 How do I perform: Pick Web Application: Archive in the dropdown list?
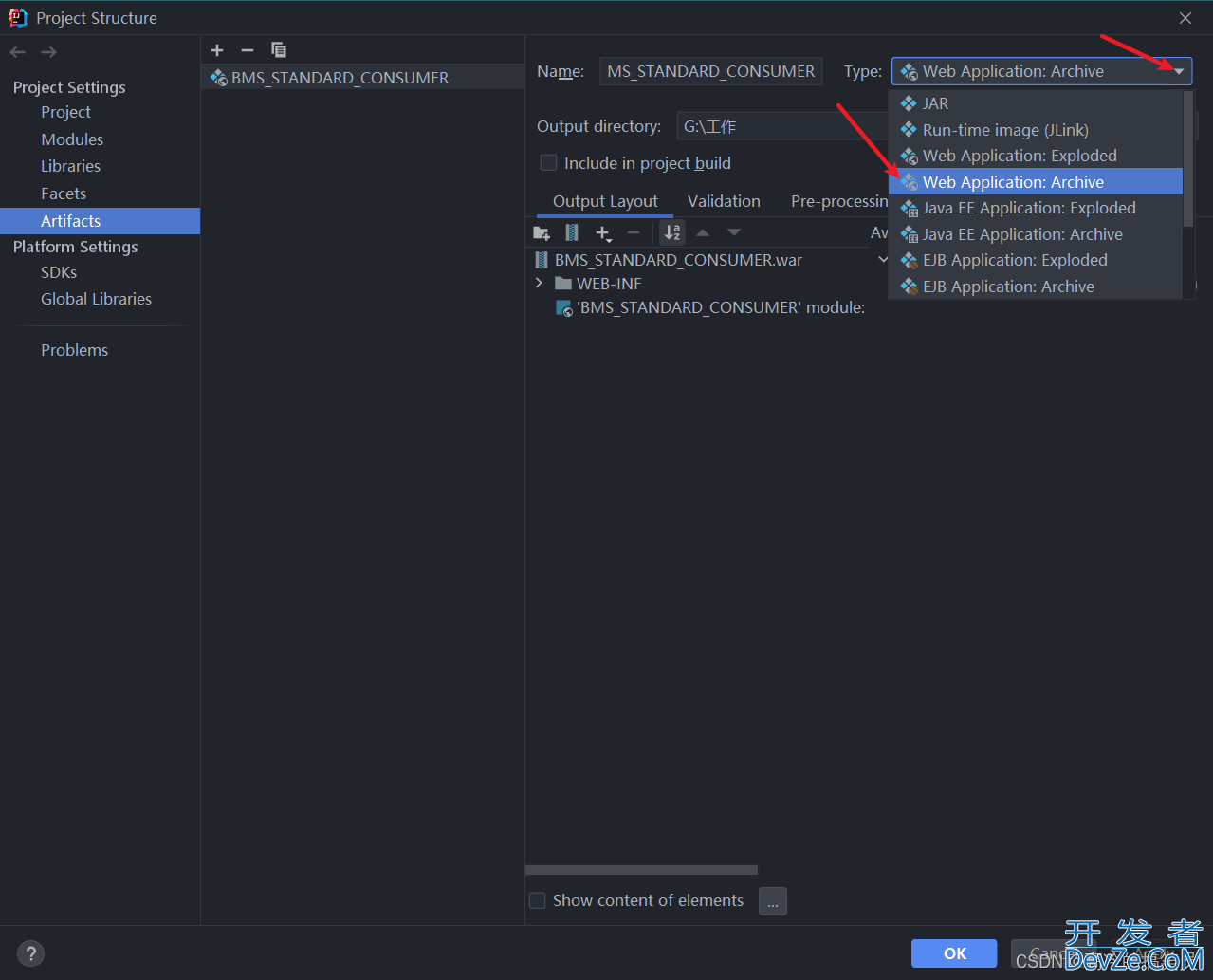1036,182
